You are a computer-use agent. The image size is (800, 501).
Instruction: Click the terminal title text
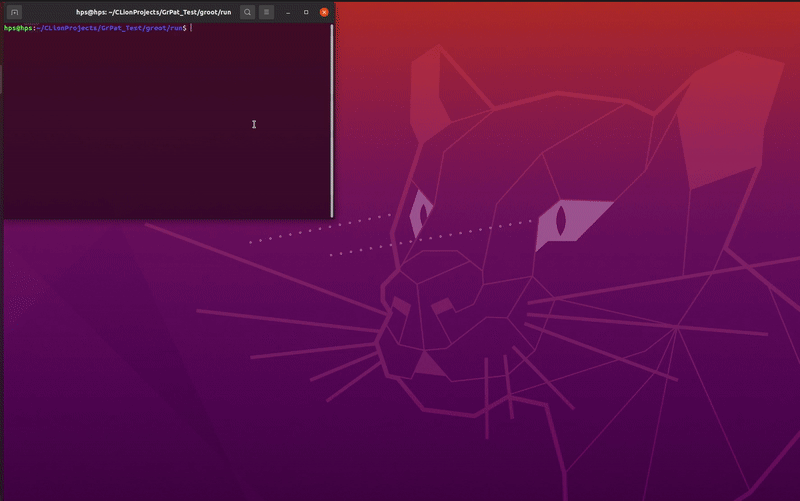coord(154,12)
